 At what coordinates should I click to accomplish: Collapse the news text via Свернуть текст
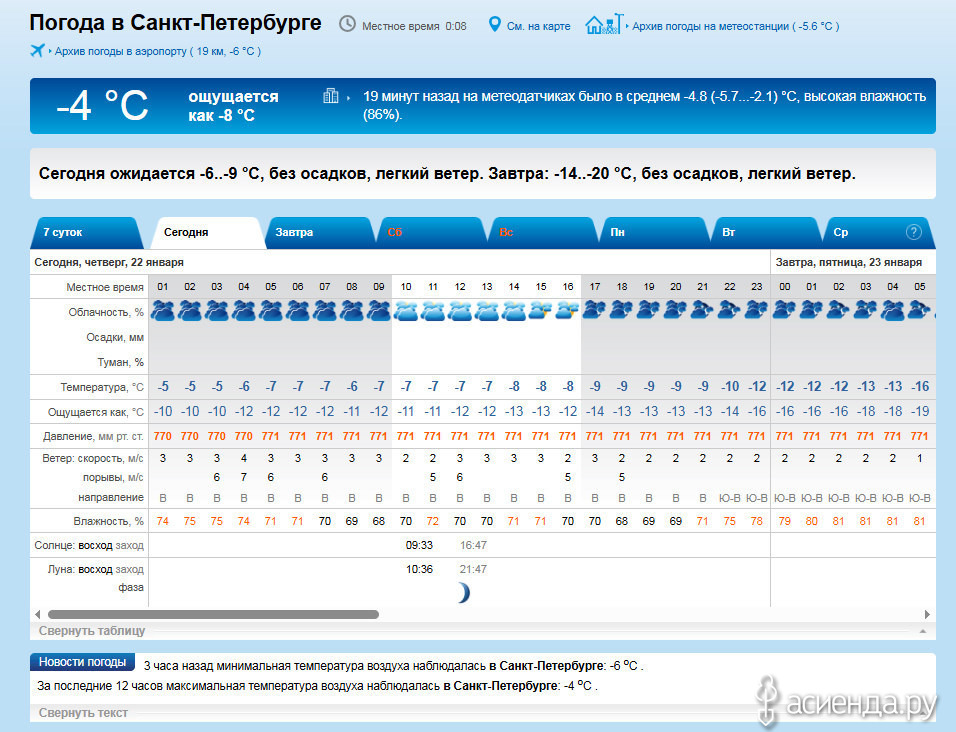click(x=83, y=713)
